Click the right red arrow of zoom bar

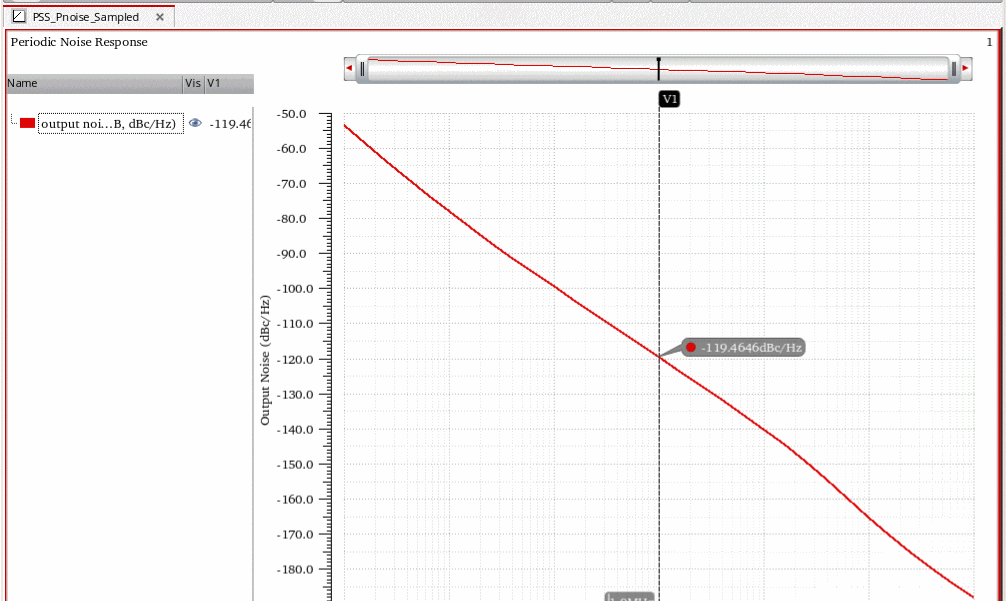[x=966, y=68]
